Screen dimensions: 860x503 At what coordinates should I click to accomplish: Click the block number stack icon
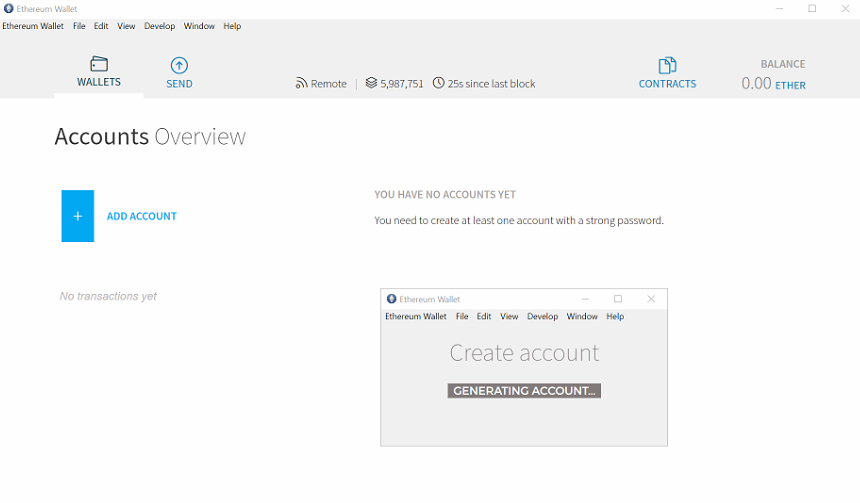[371, 83]
